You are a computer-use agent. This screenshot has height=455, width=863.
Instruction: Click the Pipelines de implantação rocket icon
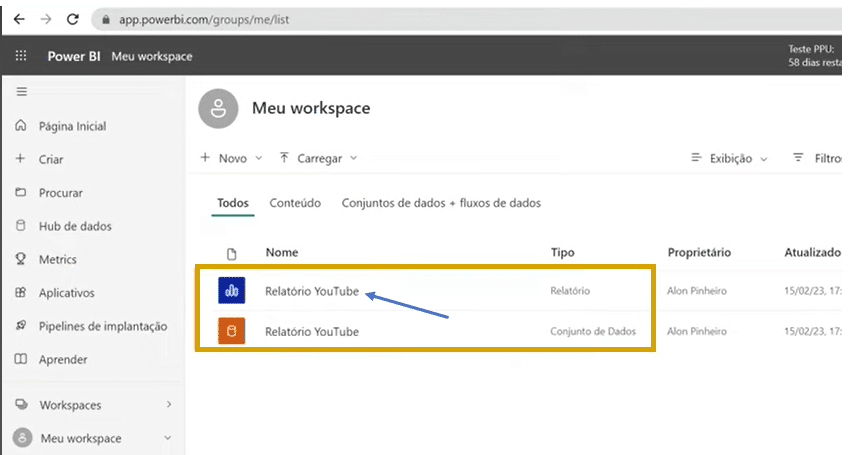coord(21,325)
